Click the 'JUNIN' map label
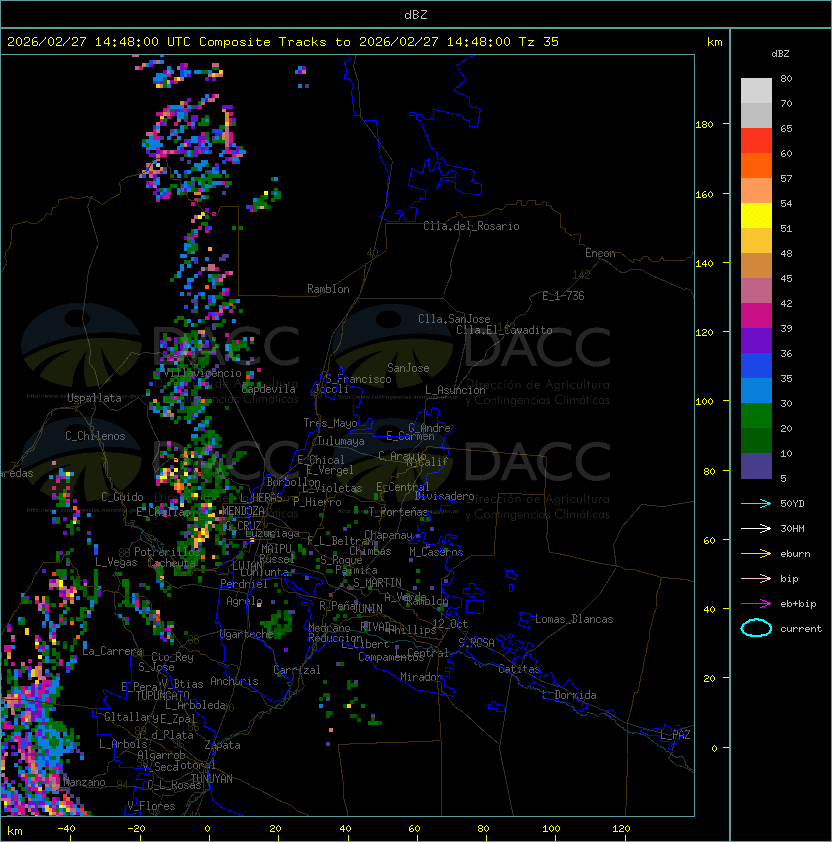This screenshot has width=832, height=842. [x=367, y=609]
